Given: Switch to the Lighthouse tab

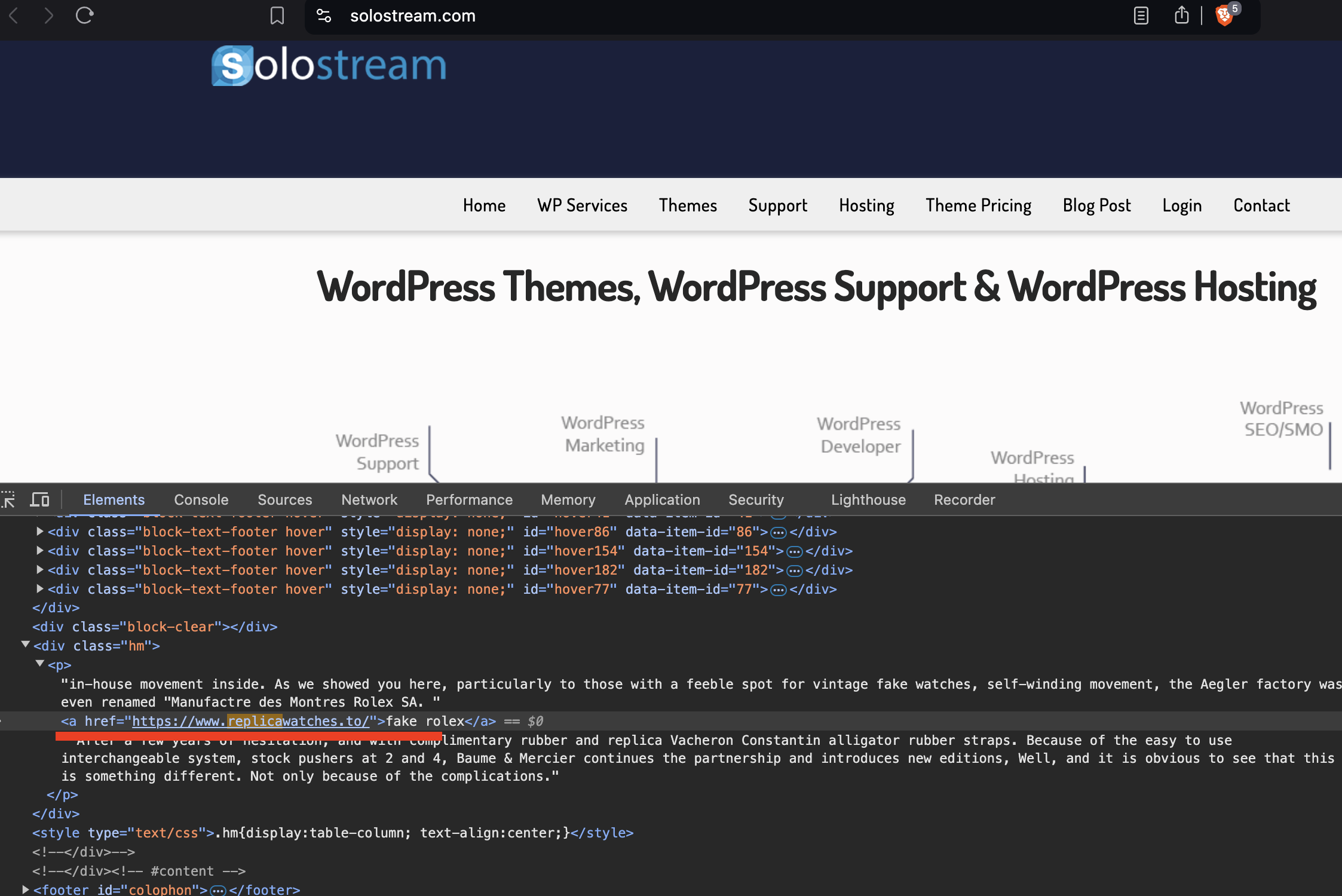Looking at the screenshot, I should click(868, 500).
